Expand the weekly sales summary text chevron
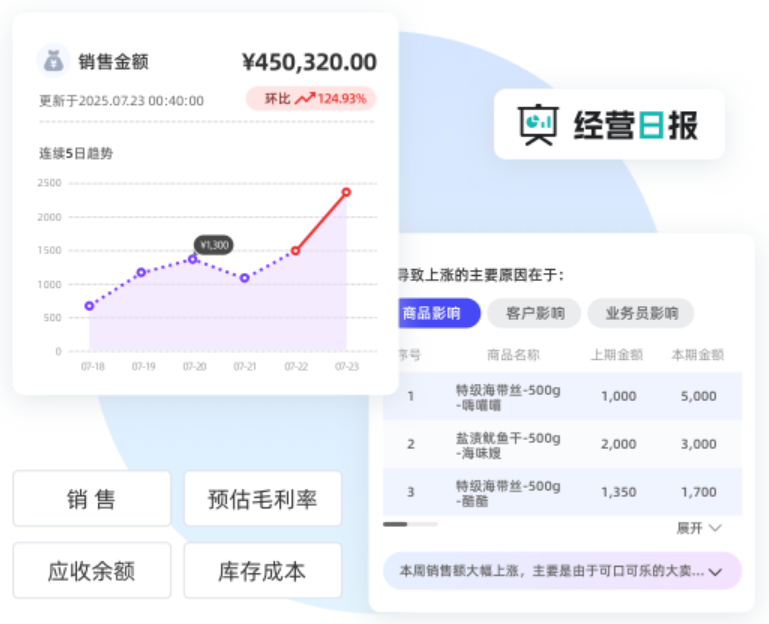Viewport: 769px width, 624px height. (x=715, y=572)
